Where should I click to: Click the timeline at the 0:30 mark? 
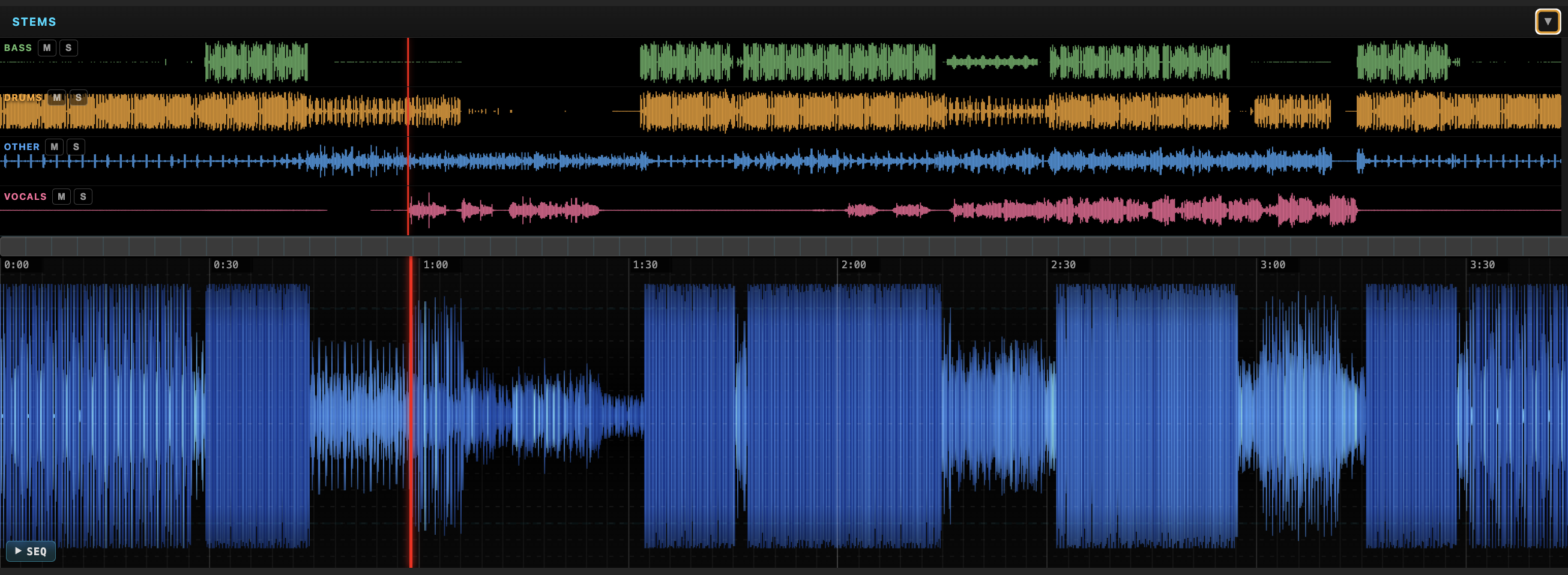click(x=225, y=265)
